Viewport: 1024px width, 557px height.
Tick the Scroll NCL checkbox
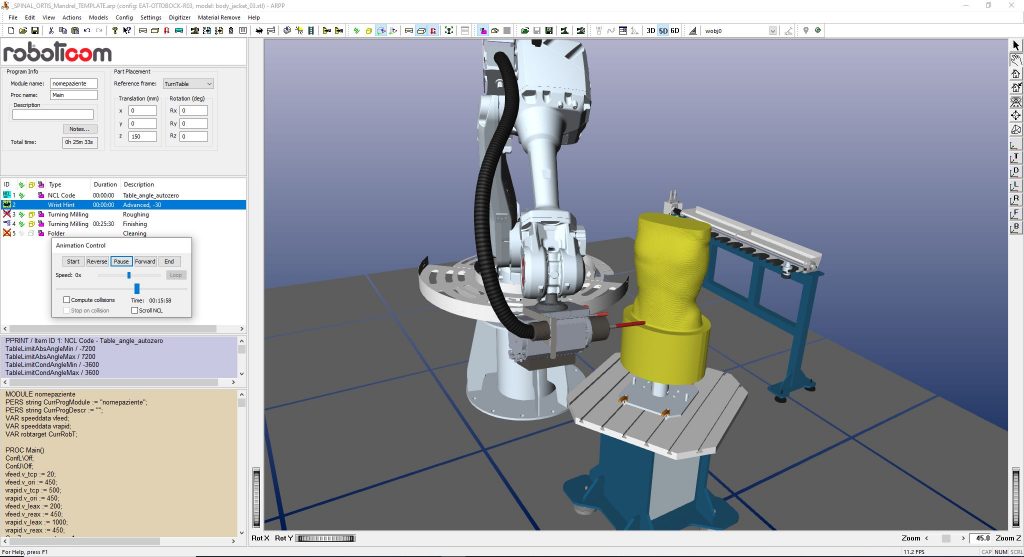click(x=134, y=310)
